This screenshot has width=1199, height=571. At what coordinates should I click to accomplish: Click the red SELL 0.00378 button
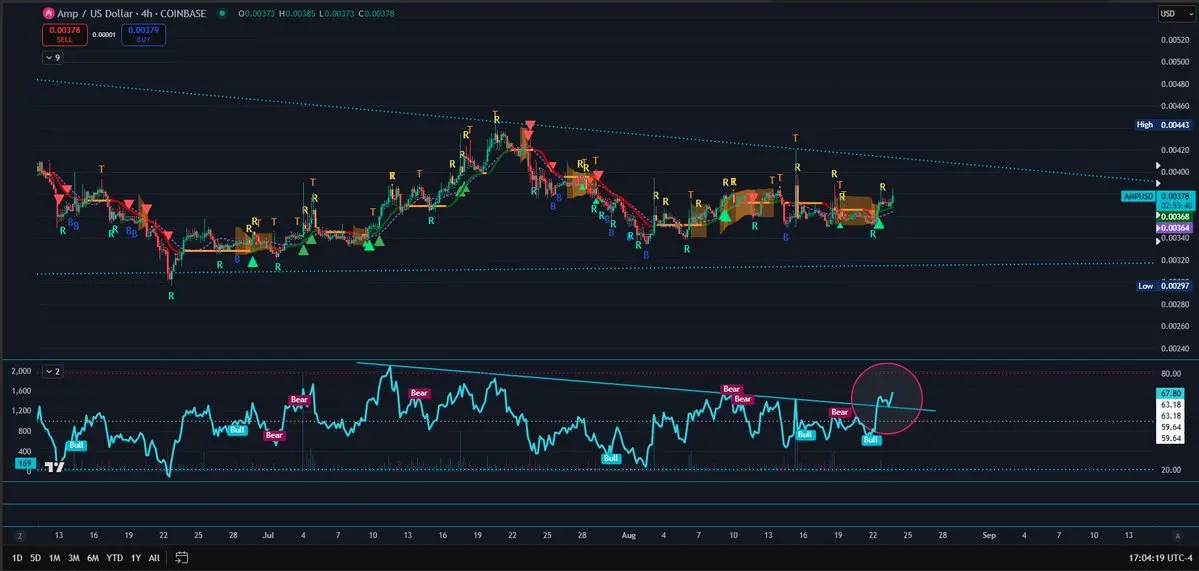[x=64, y=34]
